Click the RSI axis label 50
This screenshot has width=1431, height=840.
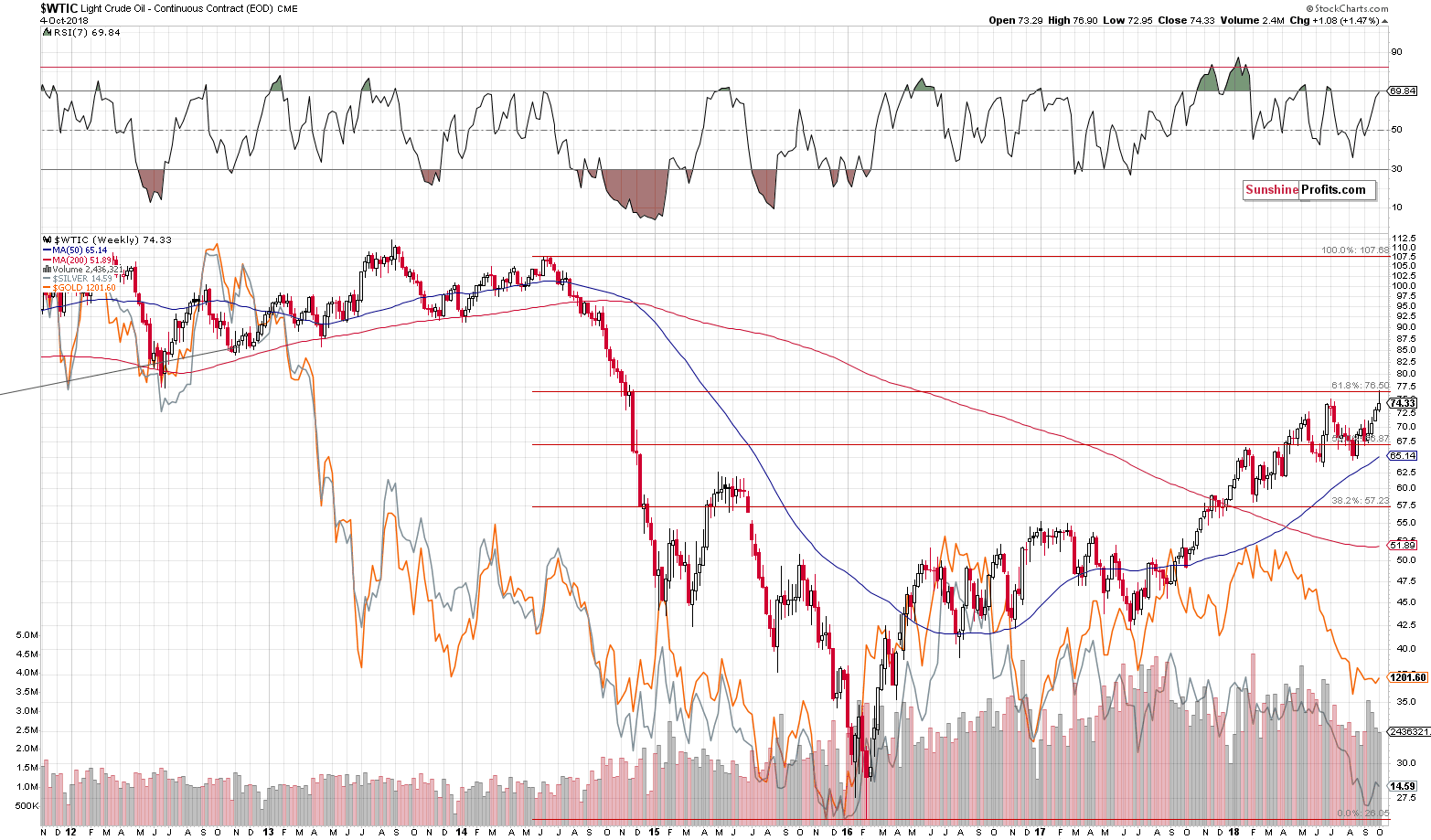[x=1396, y=130]
